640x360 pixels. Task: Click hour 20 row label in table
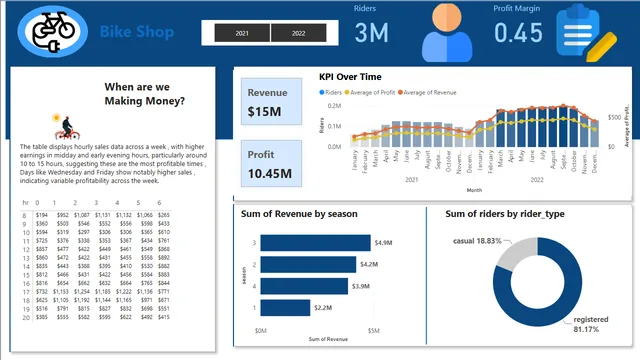click(x=26, y=317)
